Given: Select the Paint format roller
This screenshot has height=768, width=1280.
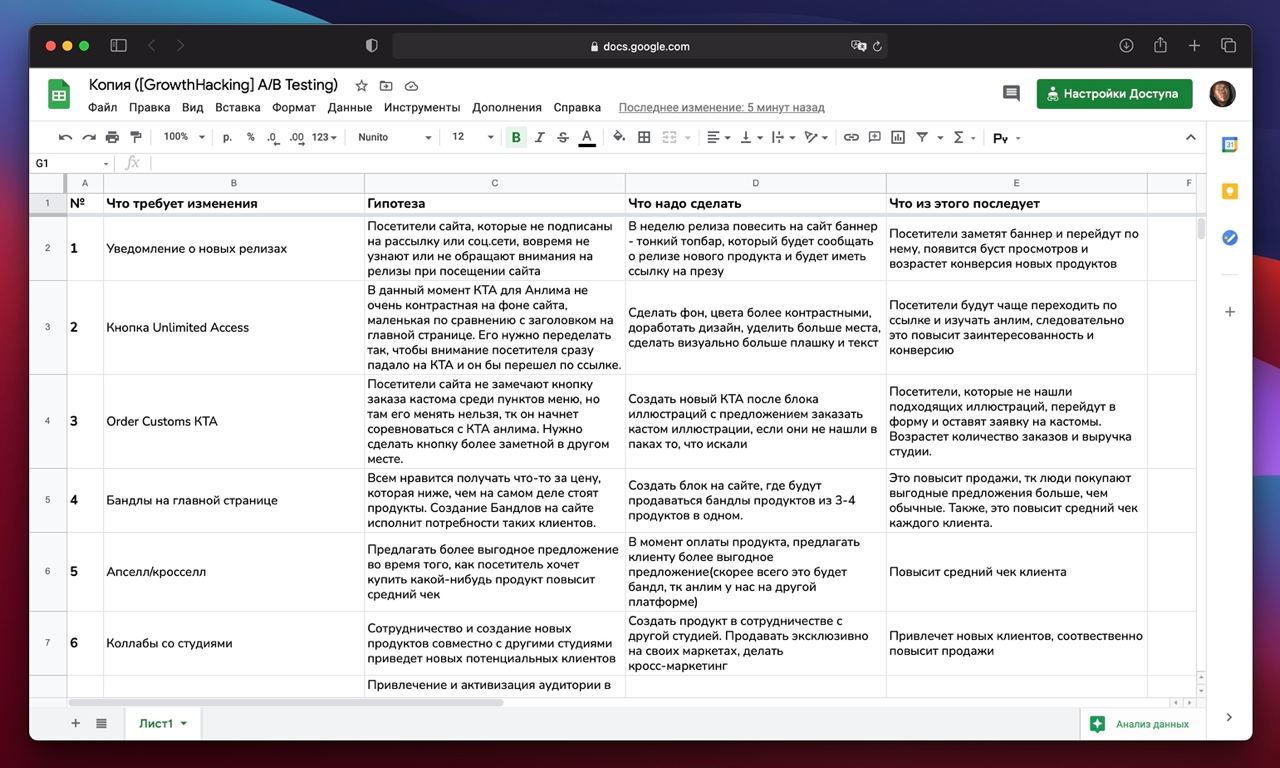Looking at the screenshot, I should tap(136, 137).
